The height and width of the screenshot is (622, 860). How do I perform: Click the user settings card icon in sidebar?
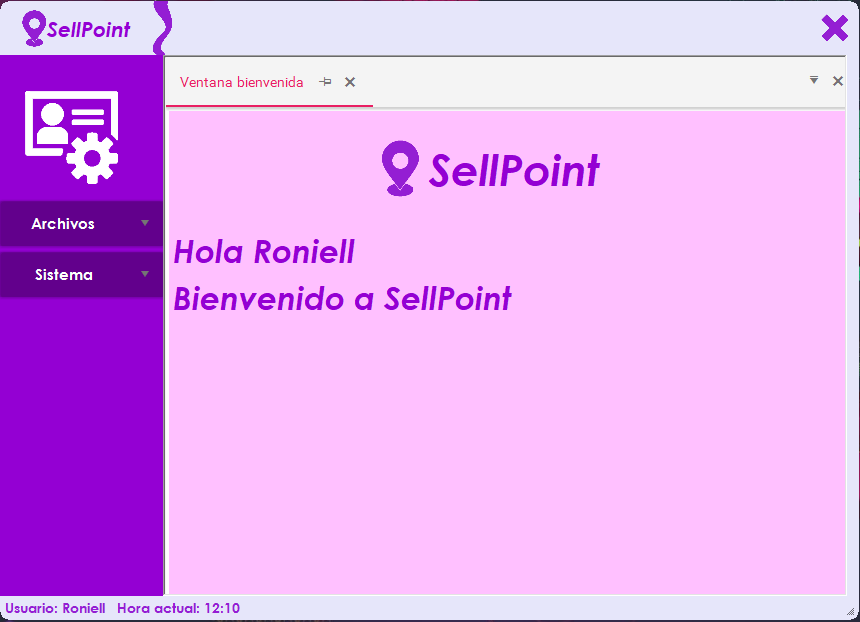[x=71, y=137]
